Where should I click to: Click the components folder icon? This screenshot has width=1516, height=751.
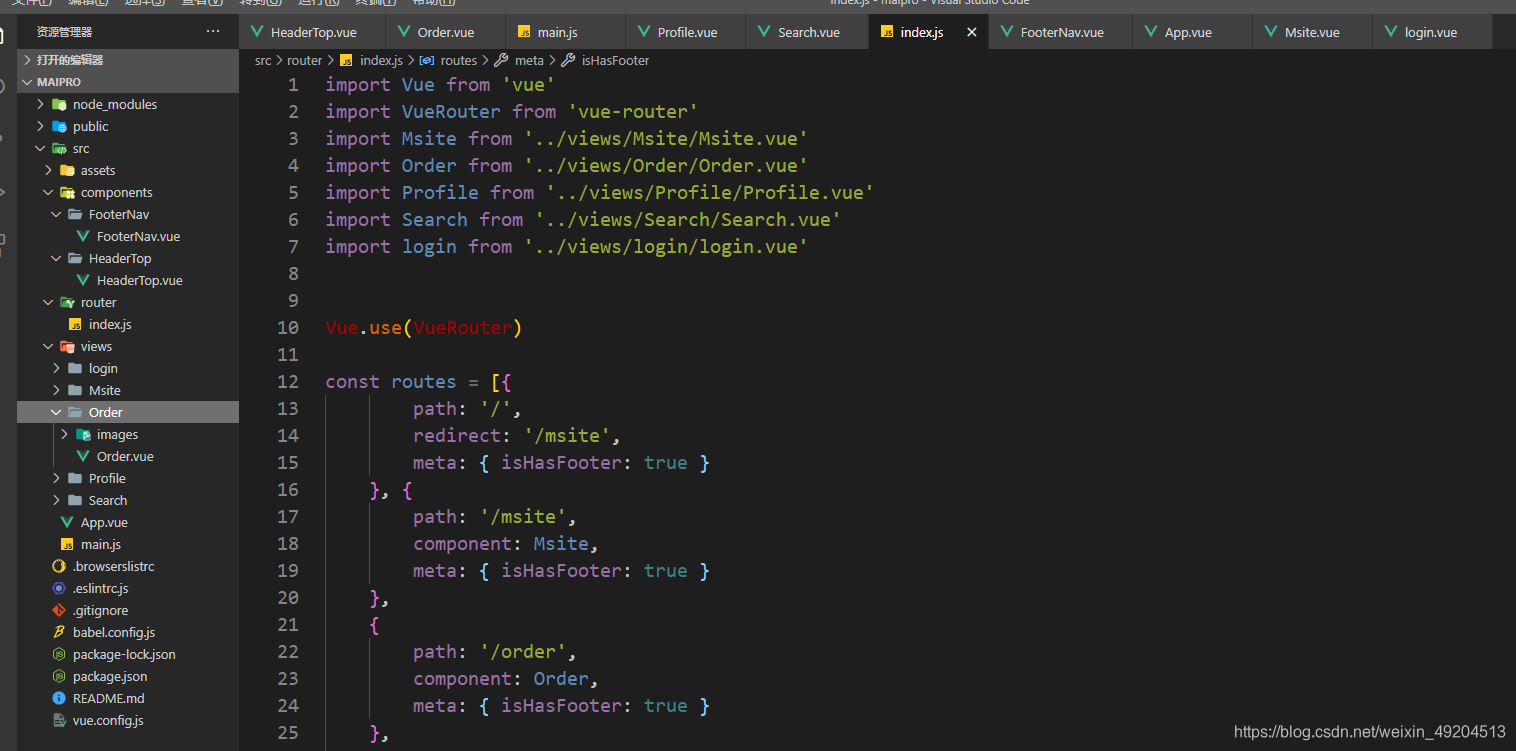tap(68, 192)
